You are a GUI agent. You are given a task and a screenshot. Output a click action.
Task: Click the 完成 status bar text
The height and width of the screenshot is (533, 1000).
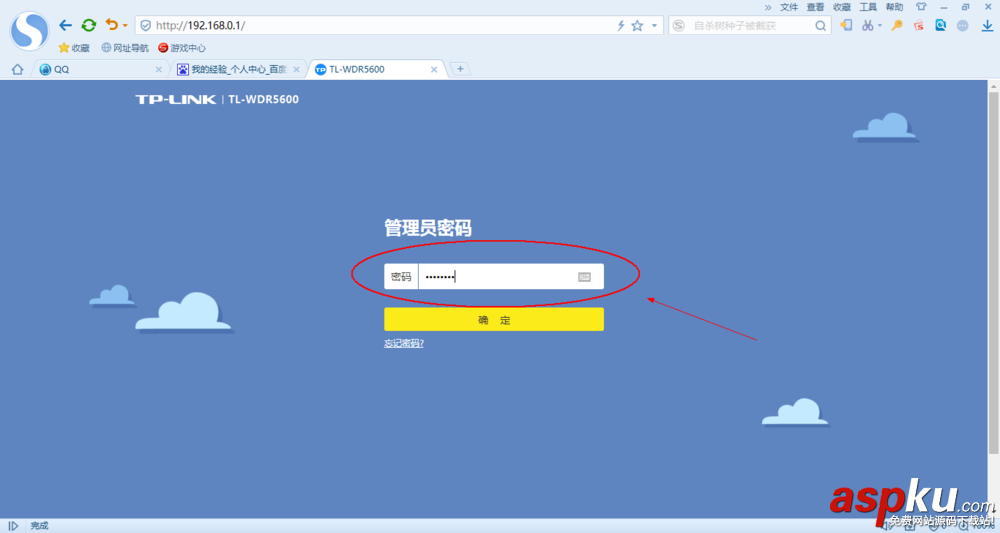(40, 525)
